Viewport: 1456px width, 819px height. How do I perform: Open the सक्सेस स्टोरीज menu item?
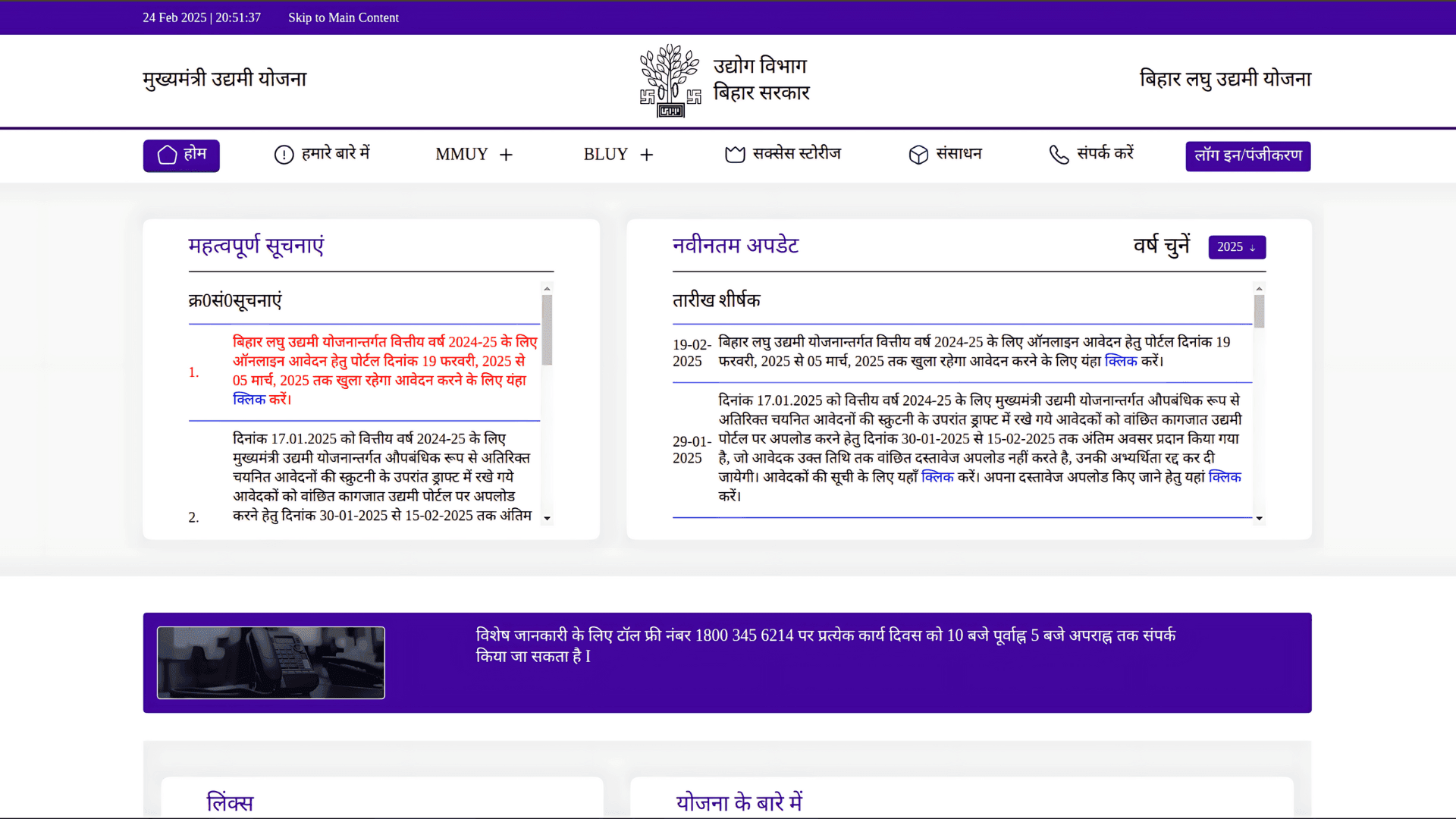(x=796, y=154)
